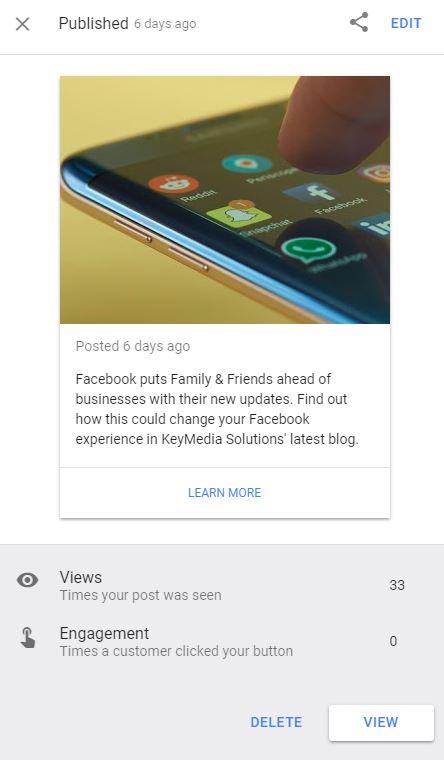
Task: Follow the LEARN MORE link
Action: 224,492
